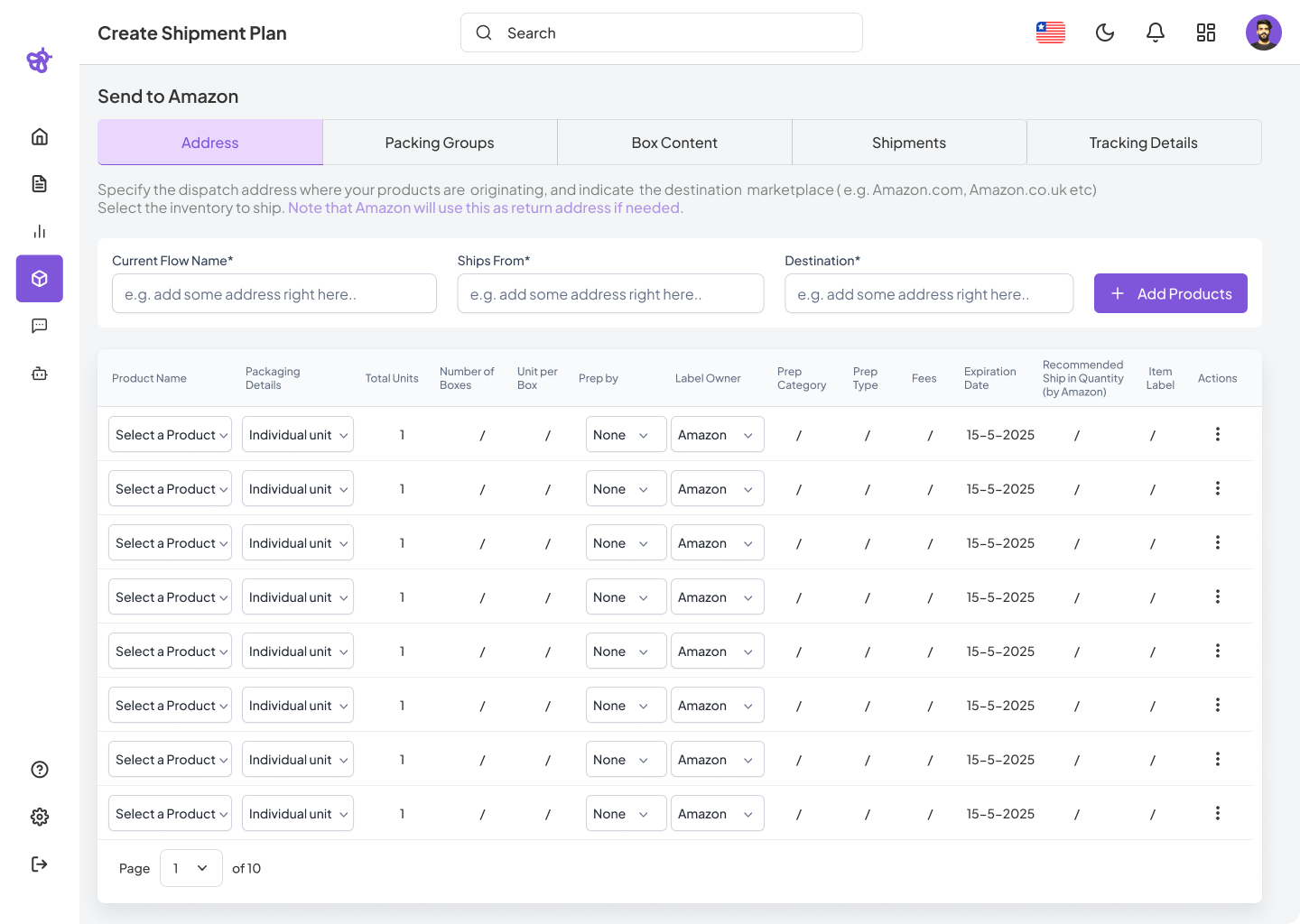Click the Add Products button

(x=1171, y=294)
